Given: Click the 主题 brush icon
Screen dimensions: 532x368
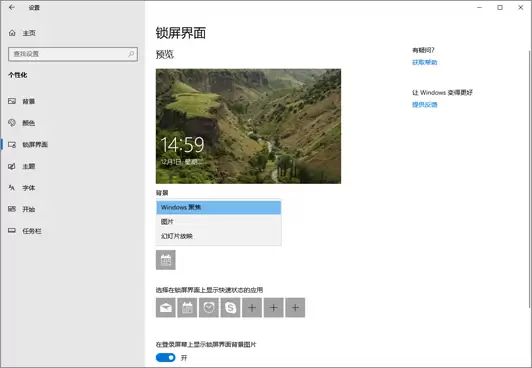Looking at the screenshot, I should [x=12, y=166].
